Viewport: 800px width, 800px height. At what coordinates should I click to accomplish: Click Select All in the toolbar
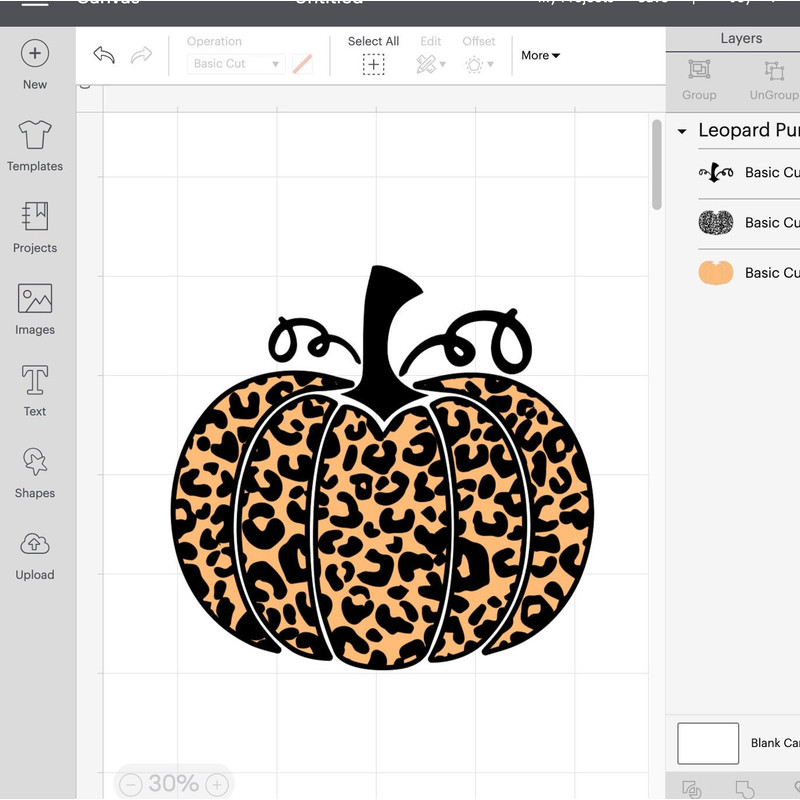point(373,41)
